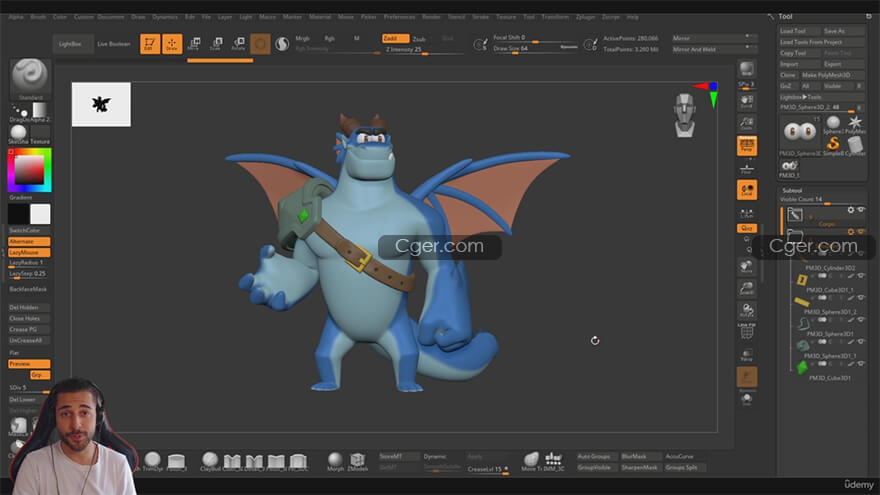This screenshot has width=880, height=495.
Task: Toggle LazyMouse option
Action: [x=29, y=253]
